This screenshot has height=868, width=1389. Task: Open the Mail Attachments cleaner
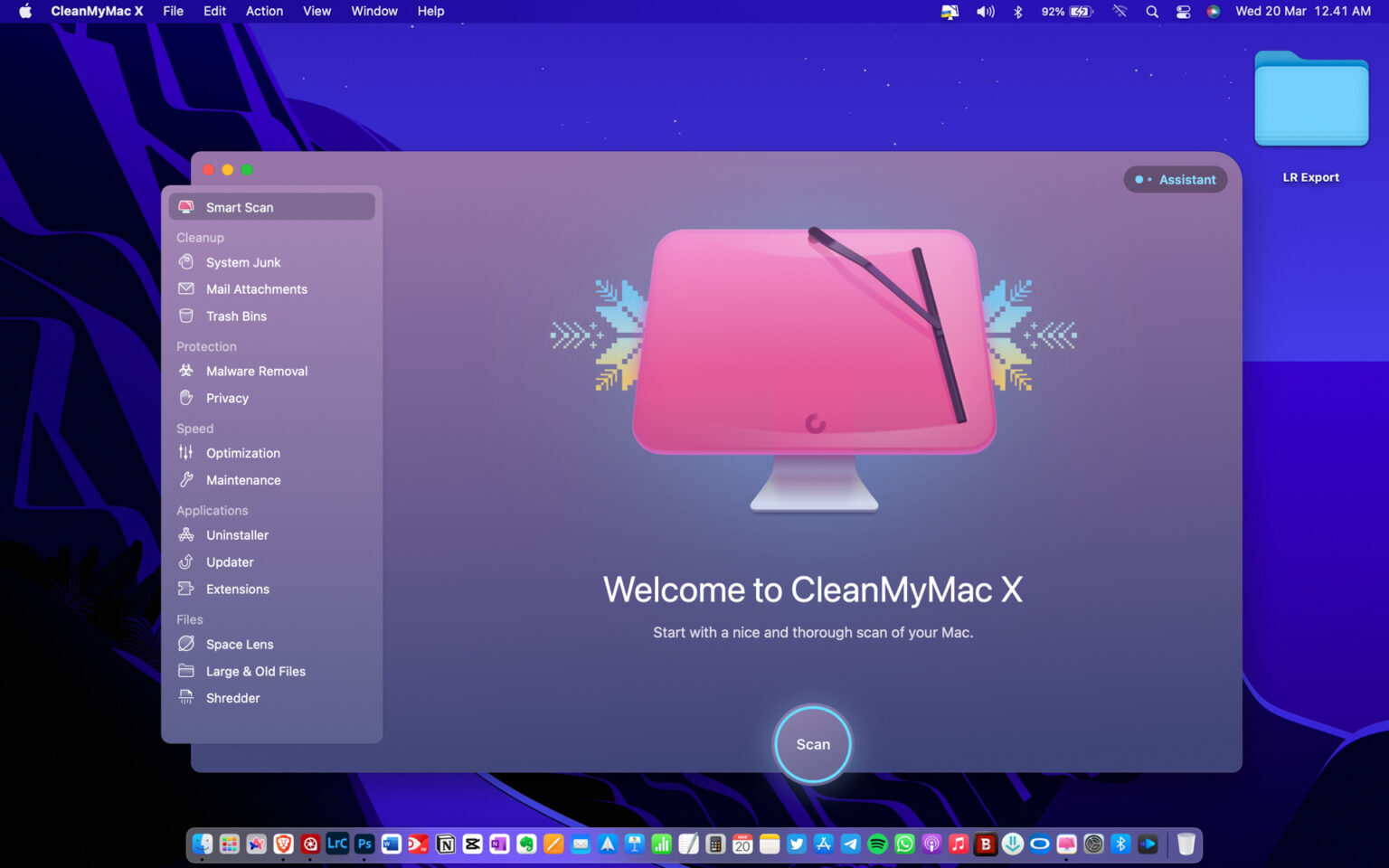click(256, 288)
